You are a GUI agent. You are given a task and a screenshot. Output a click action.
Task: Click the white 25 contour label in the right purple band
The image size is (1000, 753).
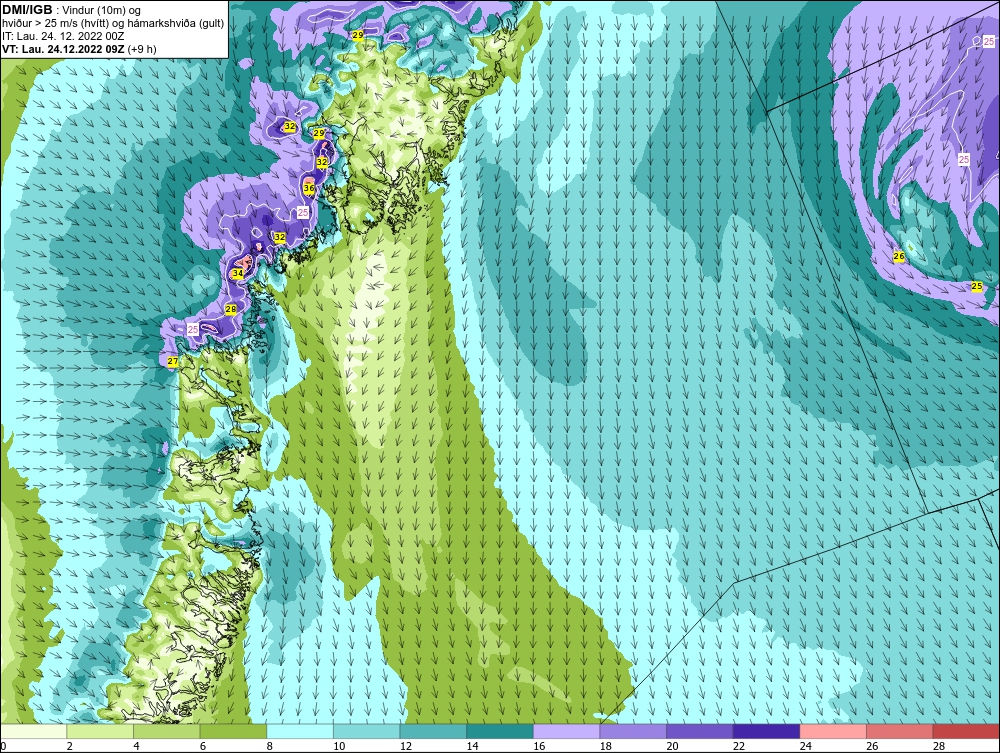pos(964,159)
